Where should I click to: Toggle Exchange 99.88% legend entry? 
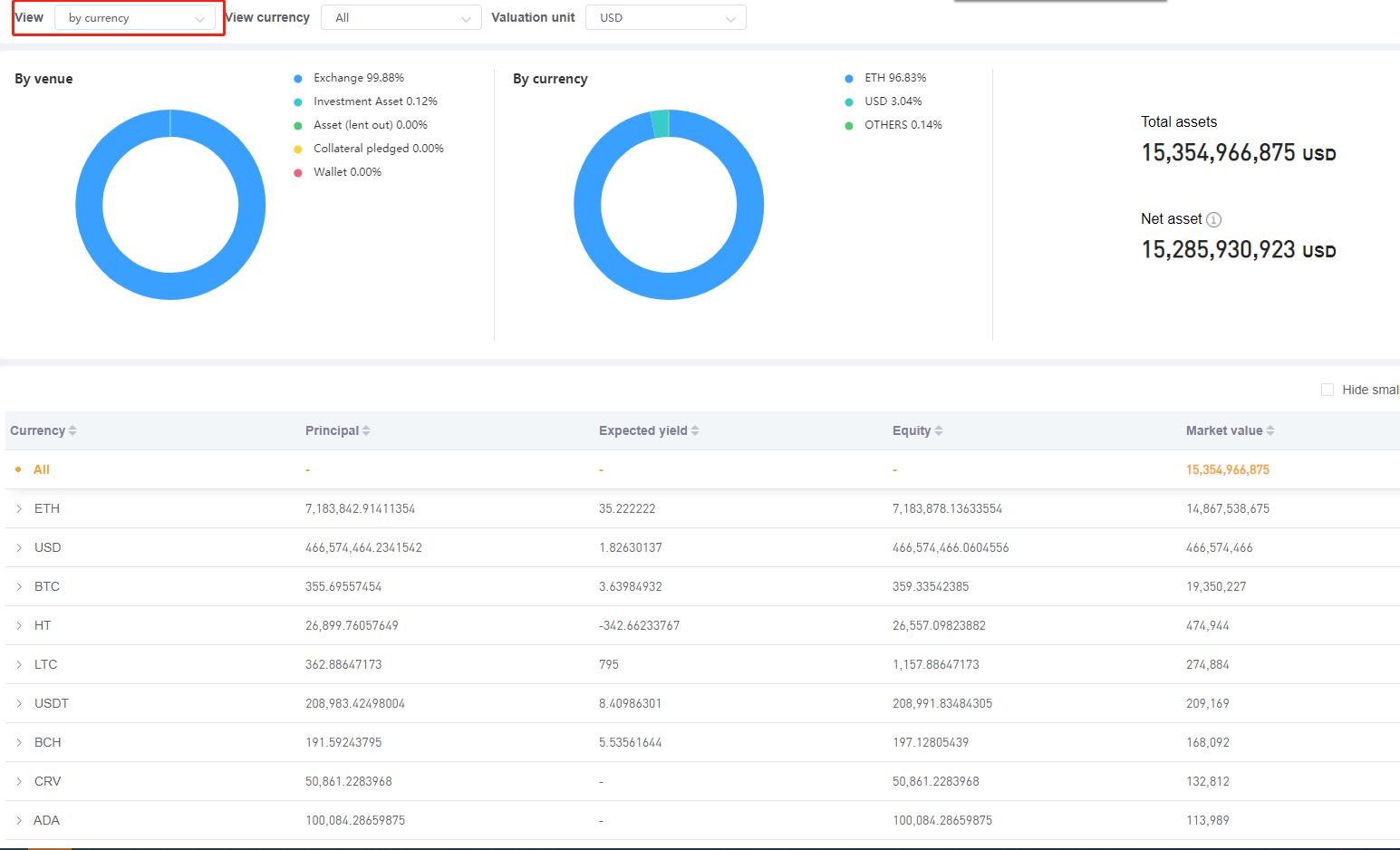click(349, 78)
